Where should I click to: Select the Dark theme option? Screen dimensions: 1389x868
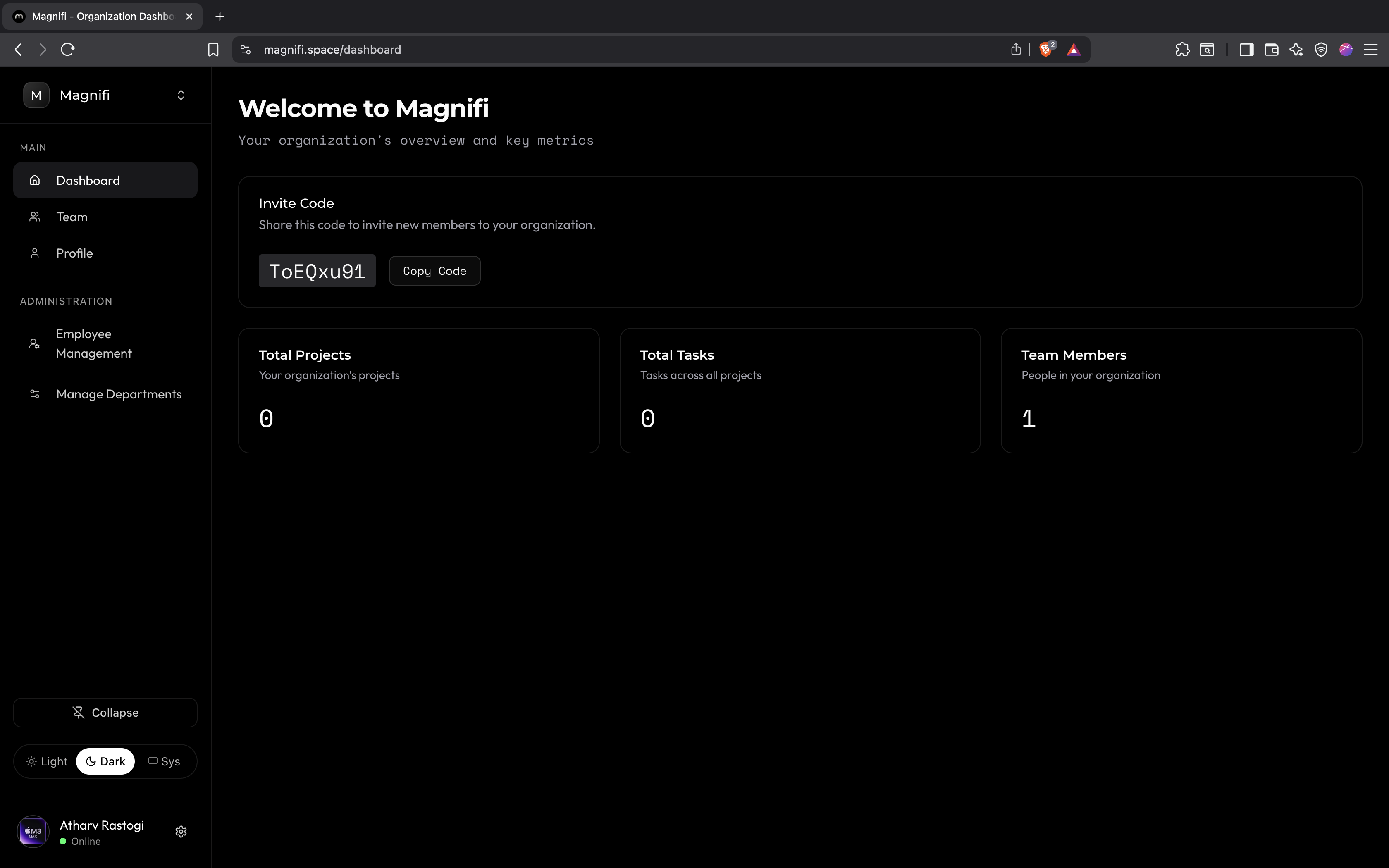coord(105,761)
